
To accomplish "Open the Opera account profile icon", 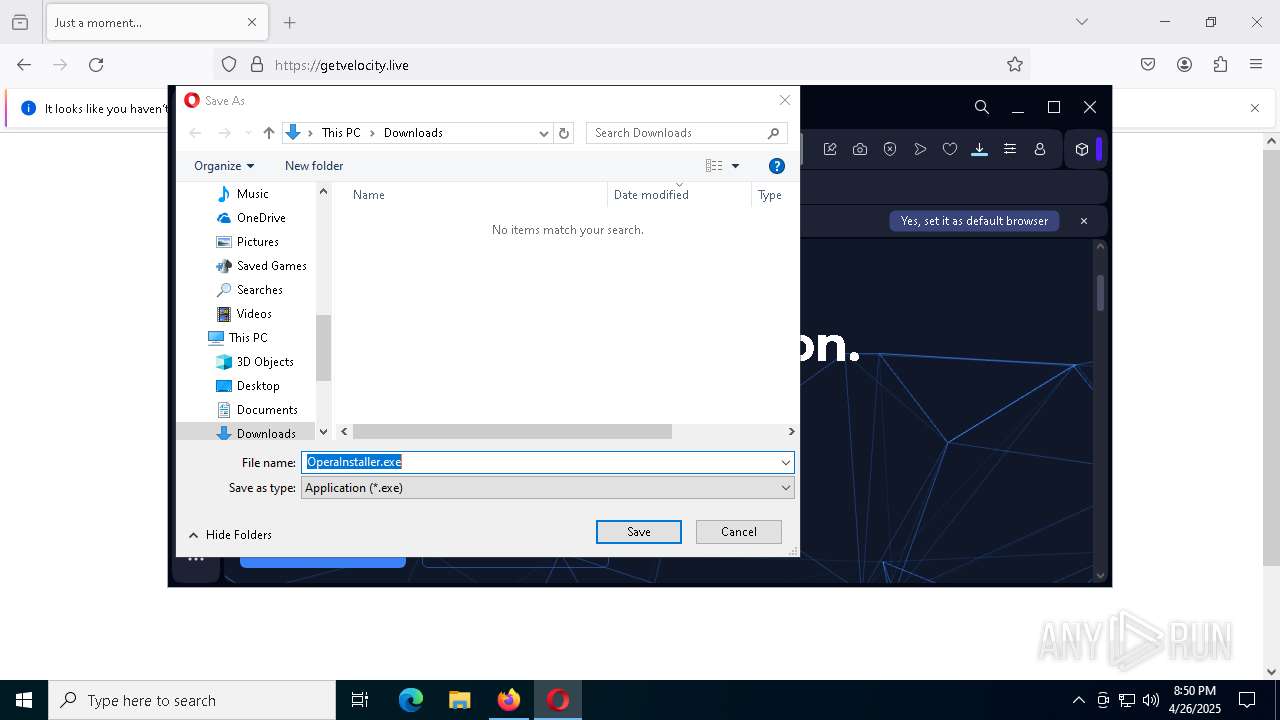I will point(1040,149).
